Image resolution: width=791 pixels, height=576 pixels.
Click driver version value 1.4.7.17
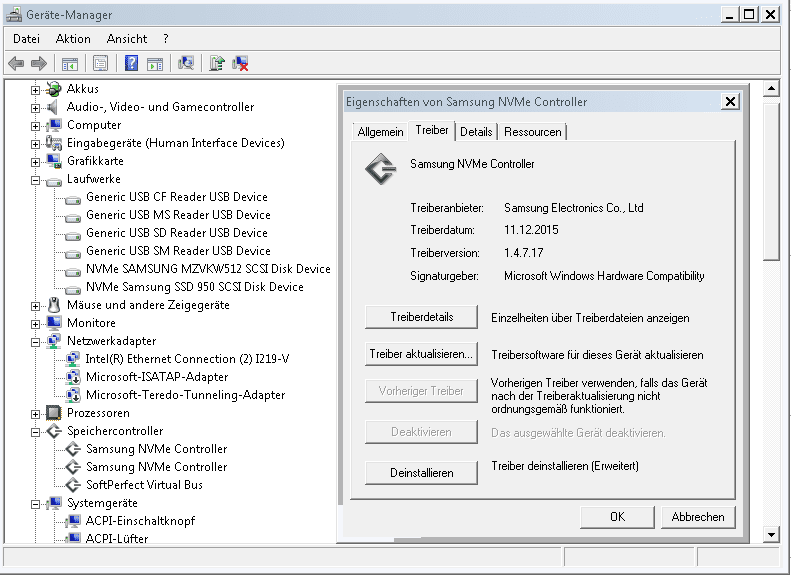click(x=524, y=253)
